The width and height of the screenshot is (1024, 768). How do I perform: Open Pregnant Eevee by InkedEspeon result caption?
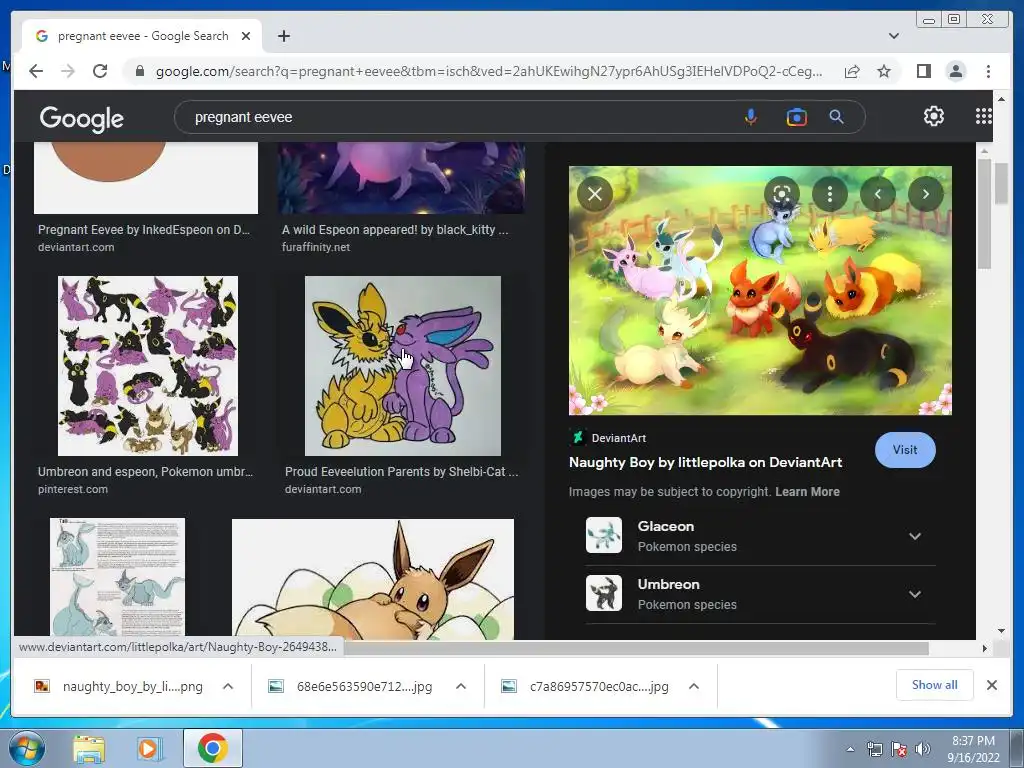pyautogui.click(x=144, y=230)
